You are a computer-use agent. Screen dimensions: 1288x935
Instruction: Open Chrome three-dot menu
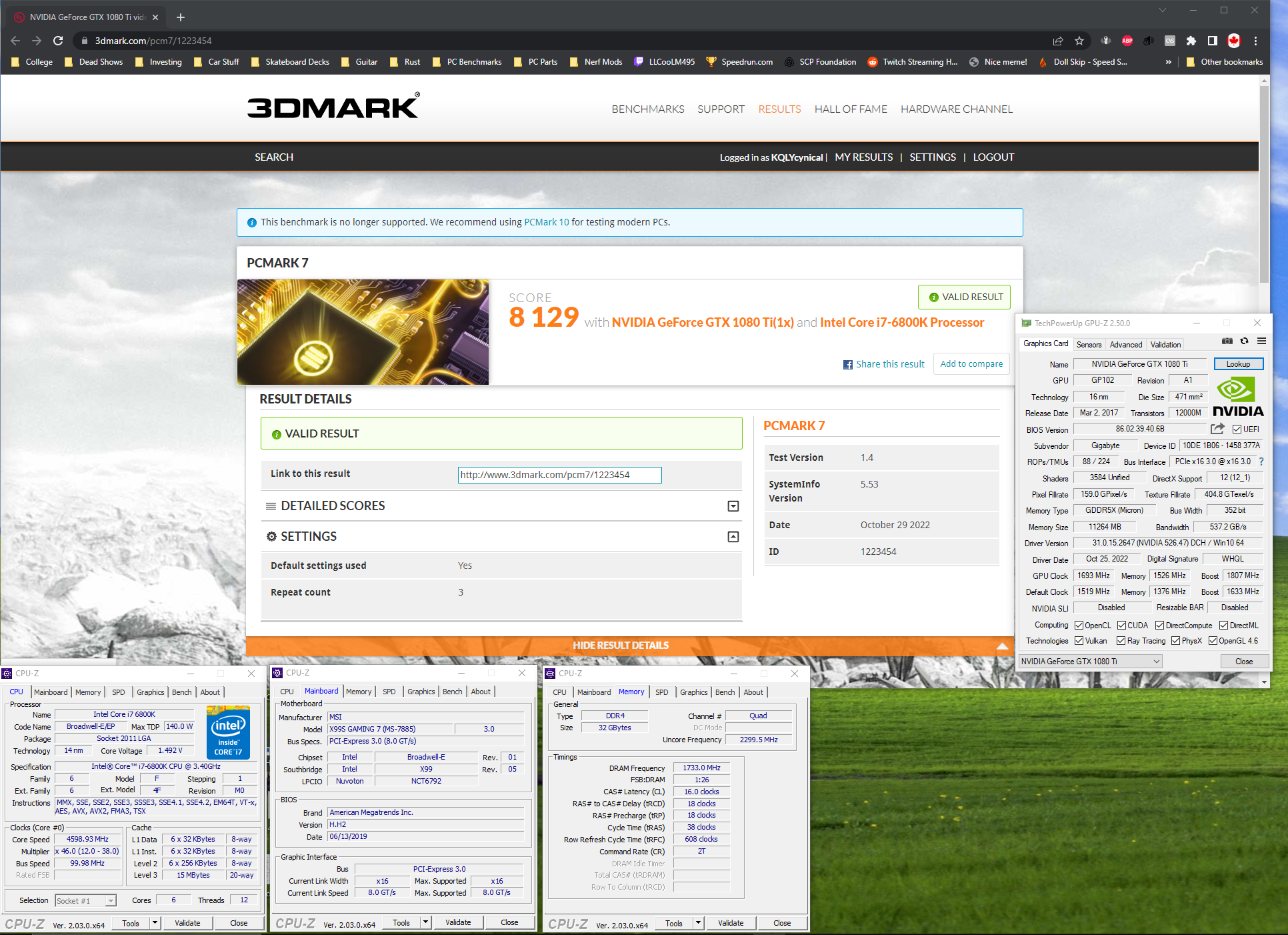coord(1255,41)
